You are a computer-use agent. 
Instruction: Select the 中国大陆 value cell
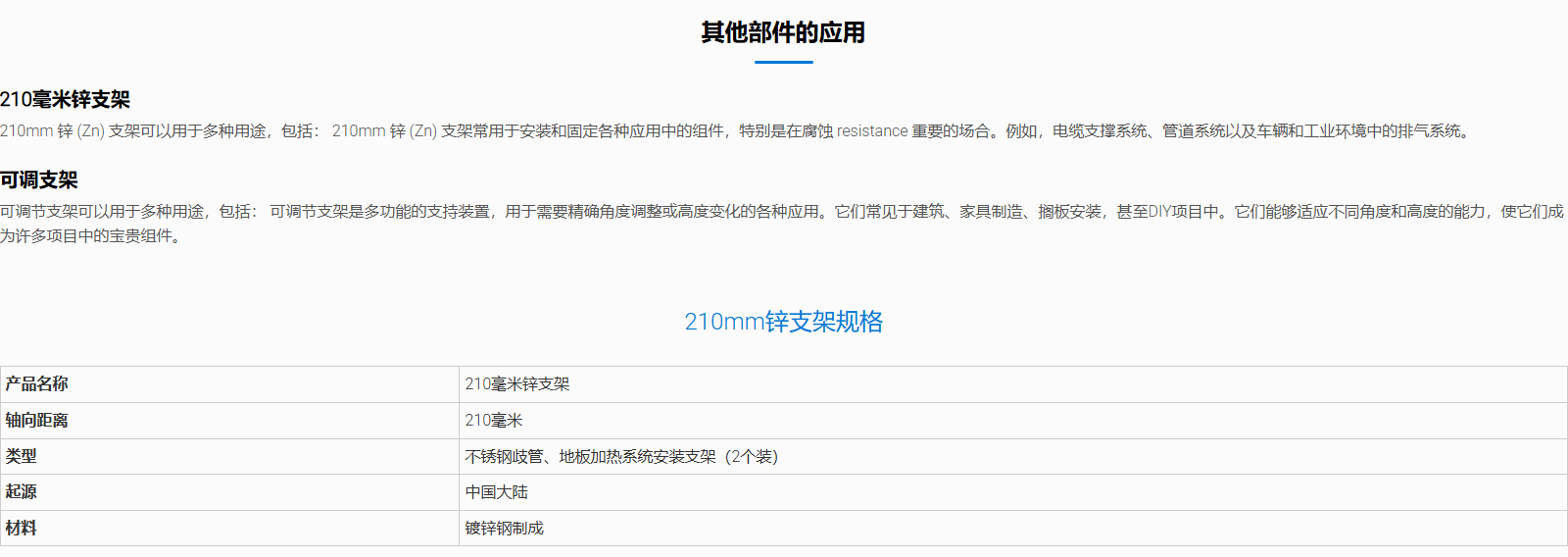click(497, 492)
